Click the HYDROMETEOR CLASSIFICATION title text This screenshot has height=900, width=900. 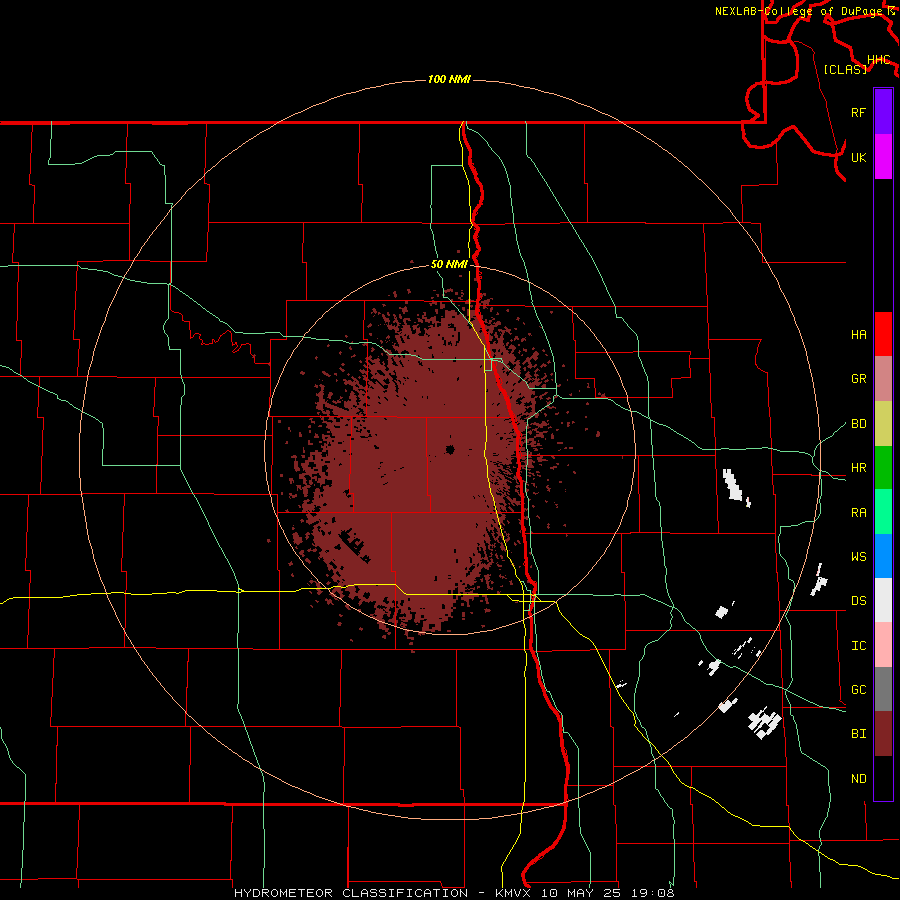pyautogui.click(x=351, y=893)
